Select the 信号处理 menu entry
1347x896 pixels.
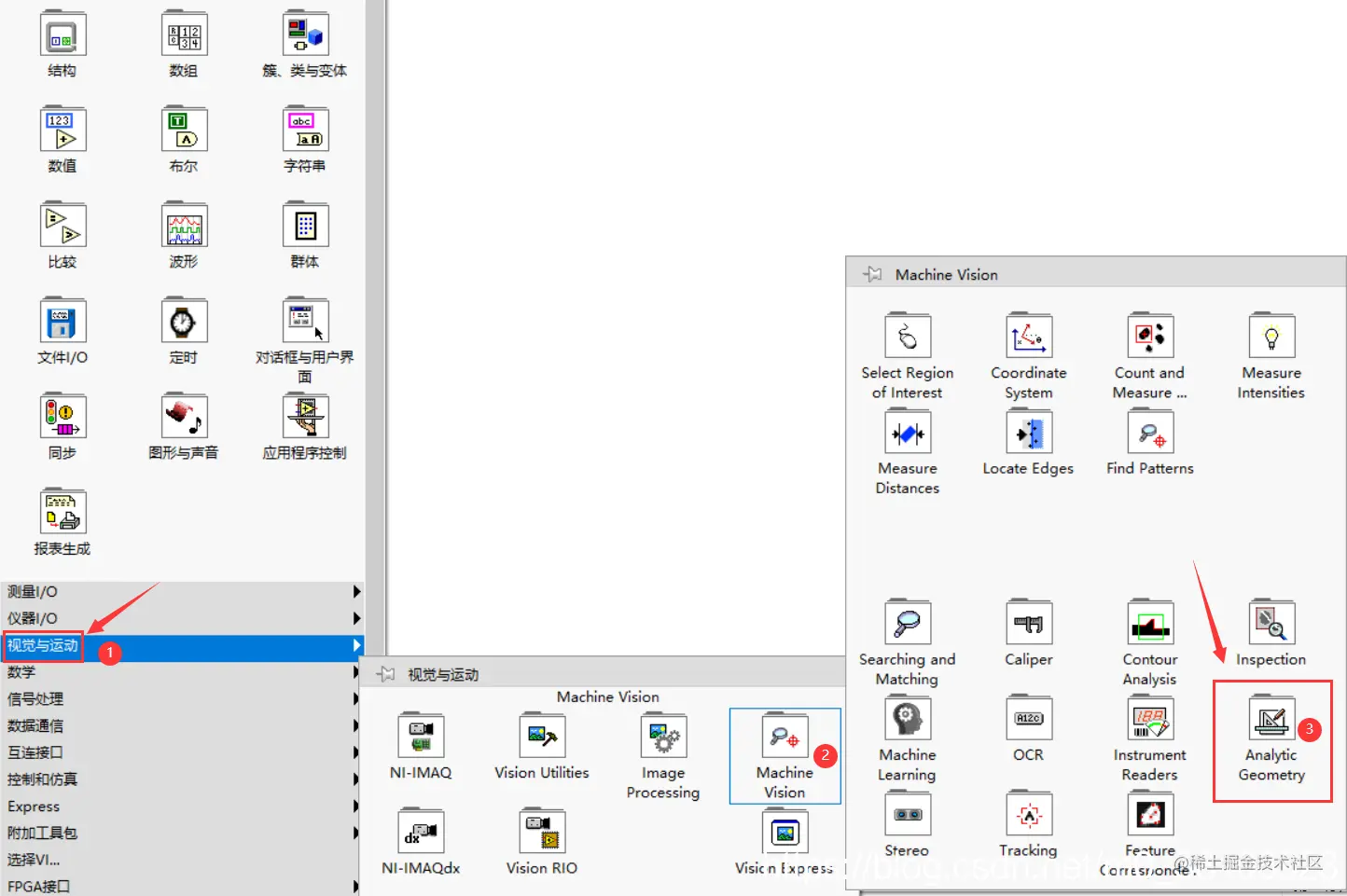tap(182, 698)
